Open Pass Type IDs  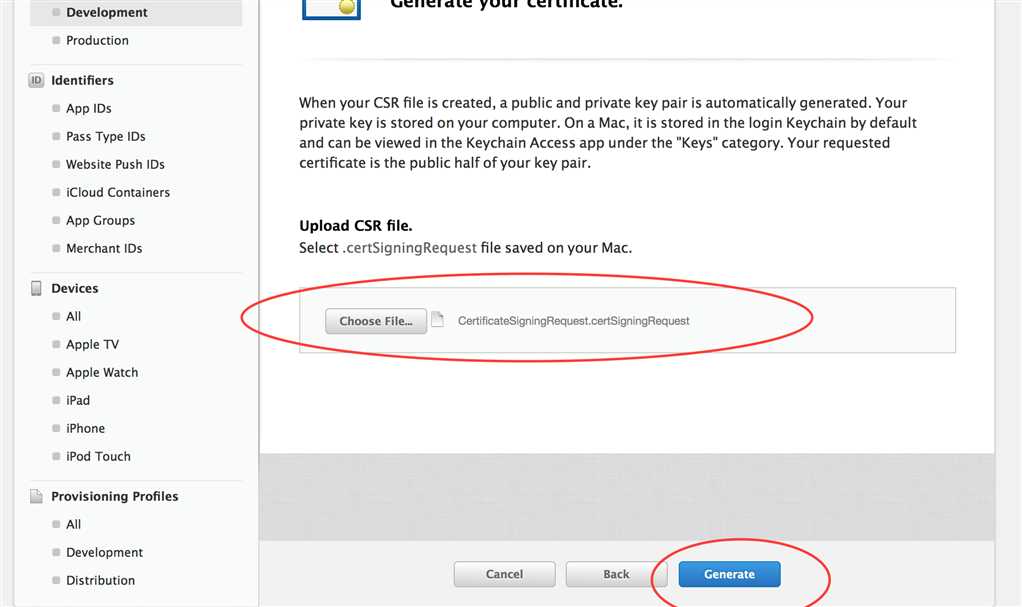(106, 136)
